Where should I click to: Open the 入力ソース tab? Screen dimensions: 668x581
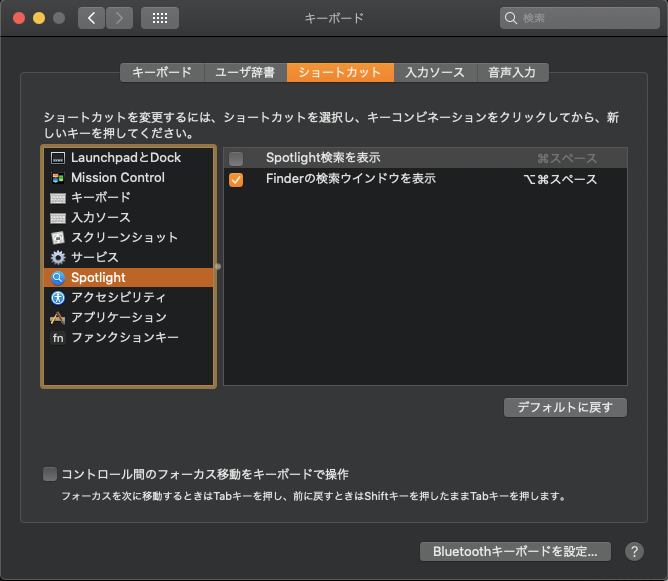[x=435, y=72]
